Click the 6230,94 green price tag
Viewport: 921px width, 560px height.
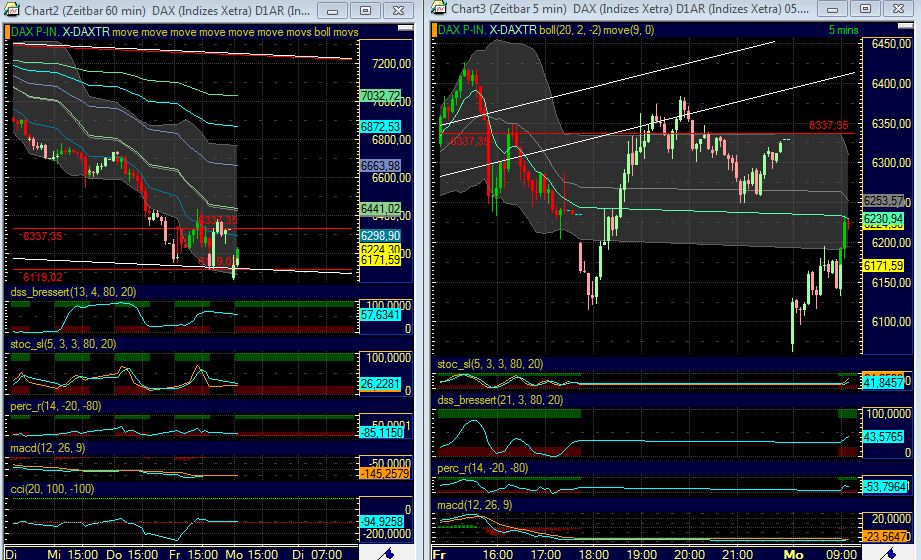pyautogui.click(x=883, y=219)
